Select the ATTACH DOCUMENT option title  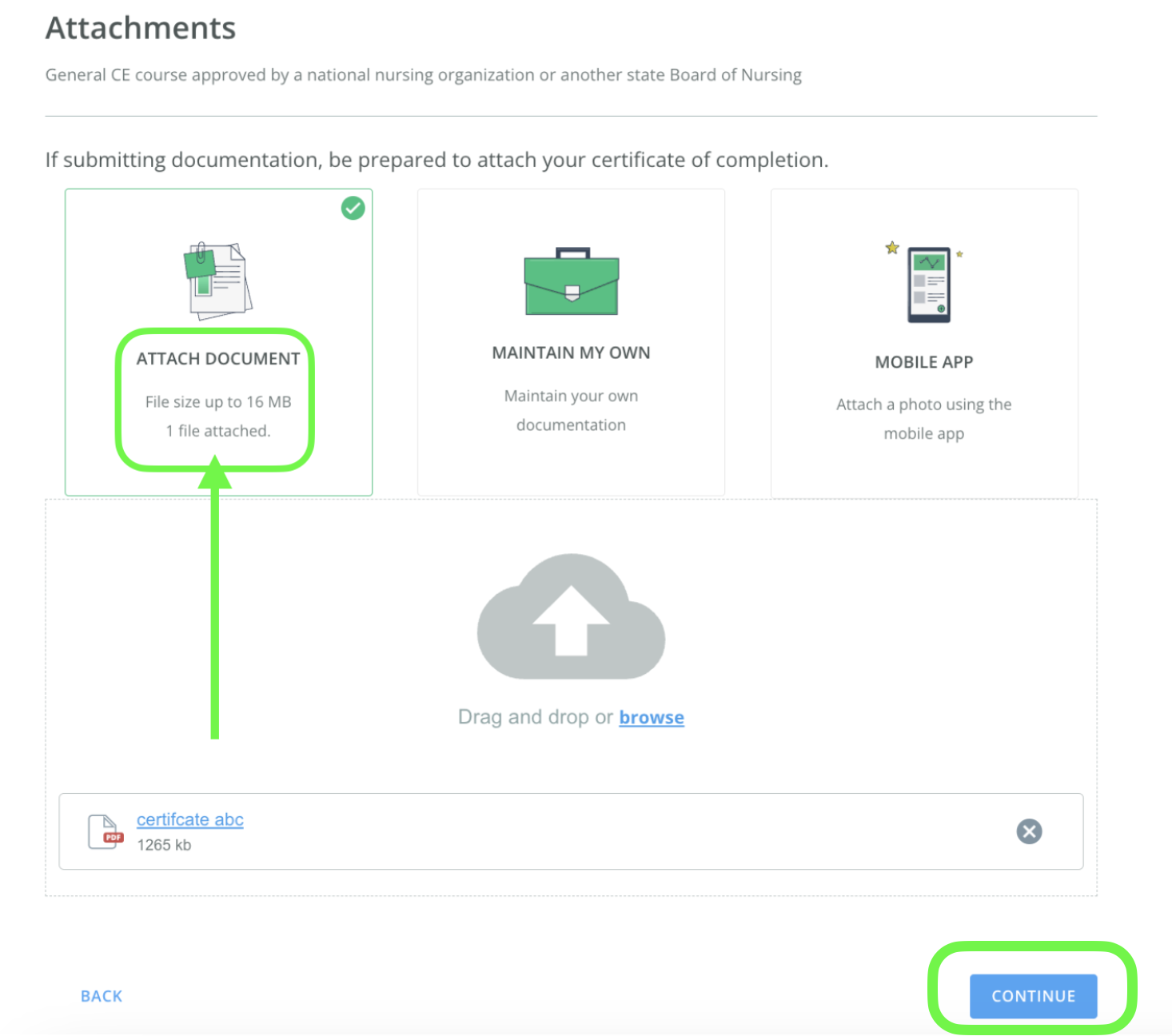tap(217, 359)
